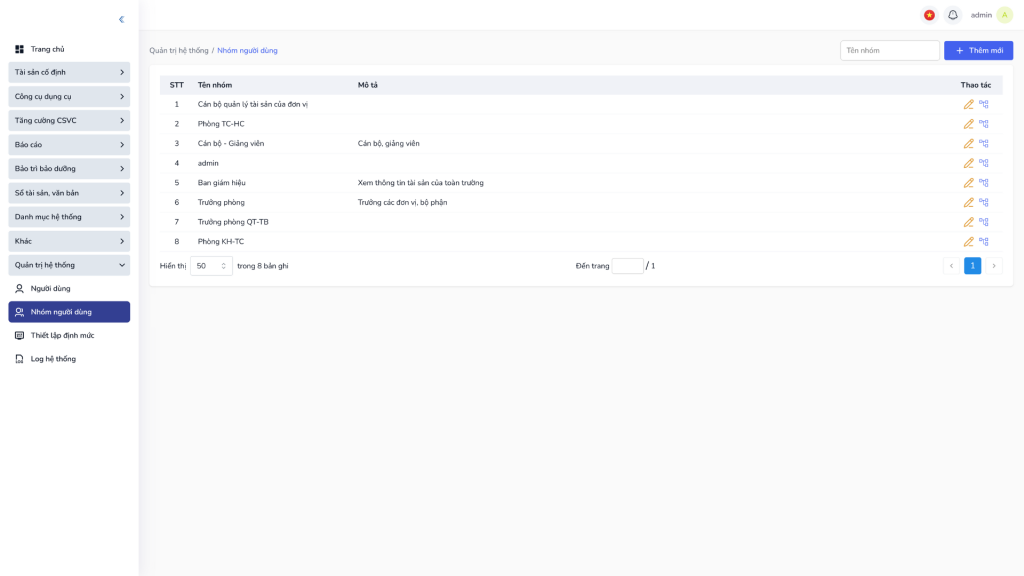Go to Log hệ thống page
1024x576 pixels.
coord(53,359)
